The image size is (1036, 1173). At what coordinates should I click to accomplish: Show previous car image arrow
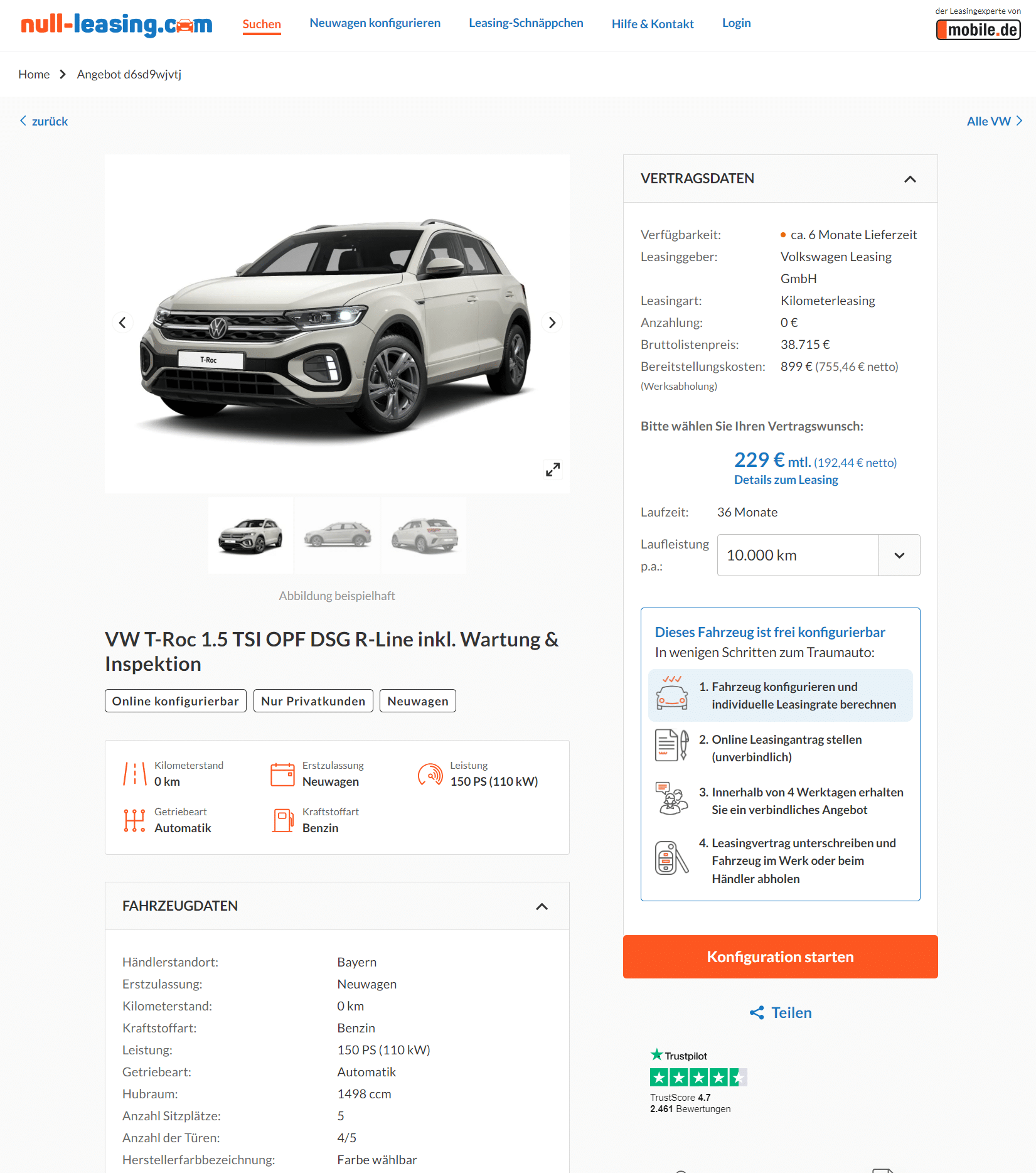(122, 323)
